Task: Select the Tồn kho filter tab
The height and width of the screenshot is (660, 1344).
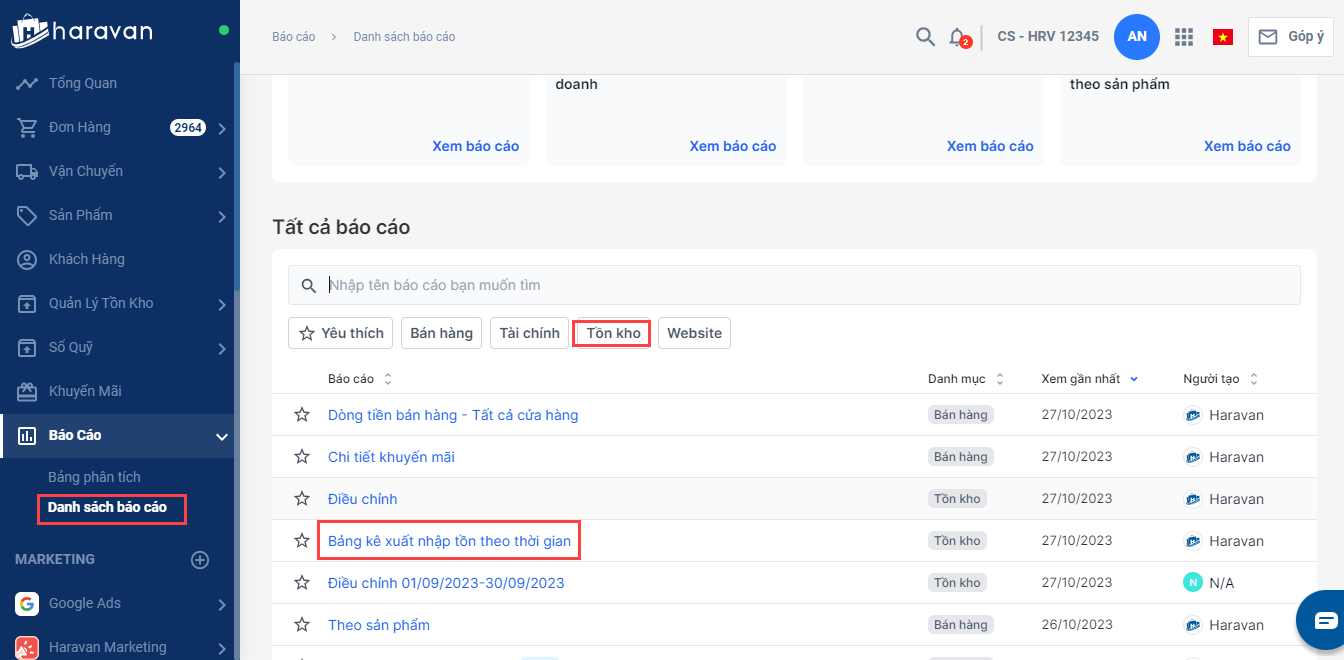Action: coord(613,333)
